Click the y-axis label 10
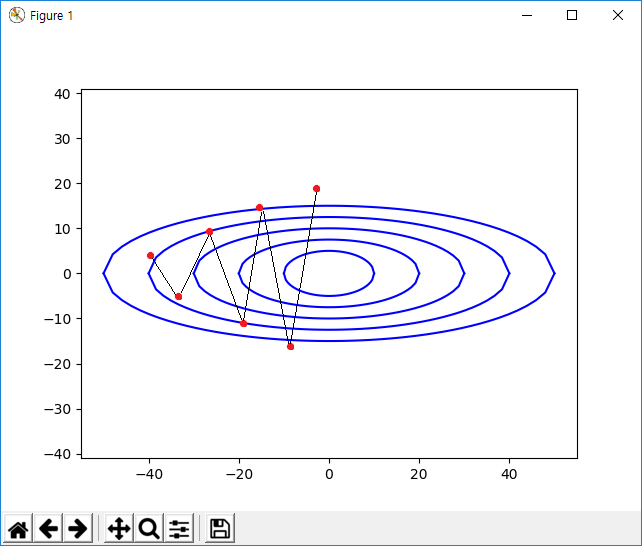This screenshot has height=546, width=642. (x=62, y=229)
